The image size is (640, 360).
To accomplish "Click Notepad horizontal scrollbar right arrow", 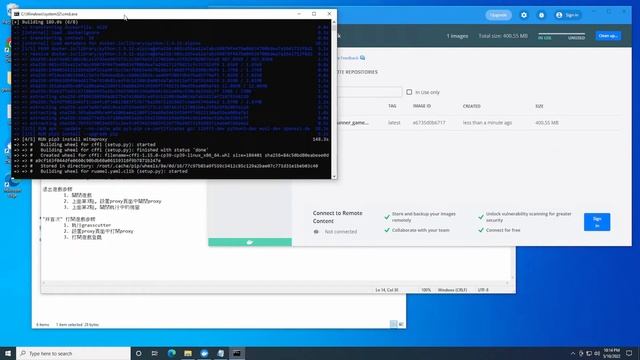I will tap(507, 283).
